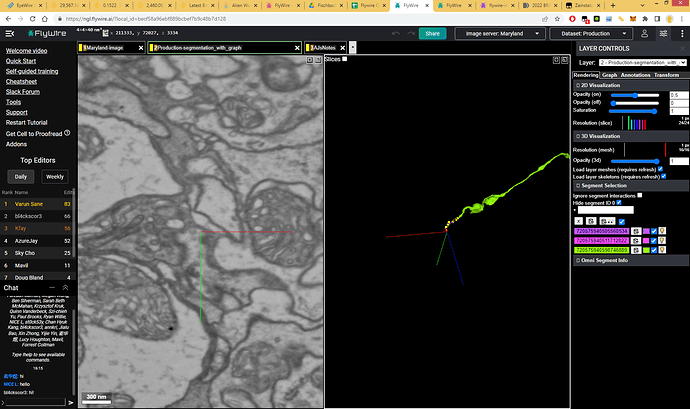The height and width of the screenshot is (409, 690).
Task: Redo the edit with the redo arrow
Action: (x=411, y=33)
